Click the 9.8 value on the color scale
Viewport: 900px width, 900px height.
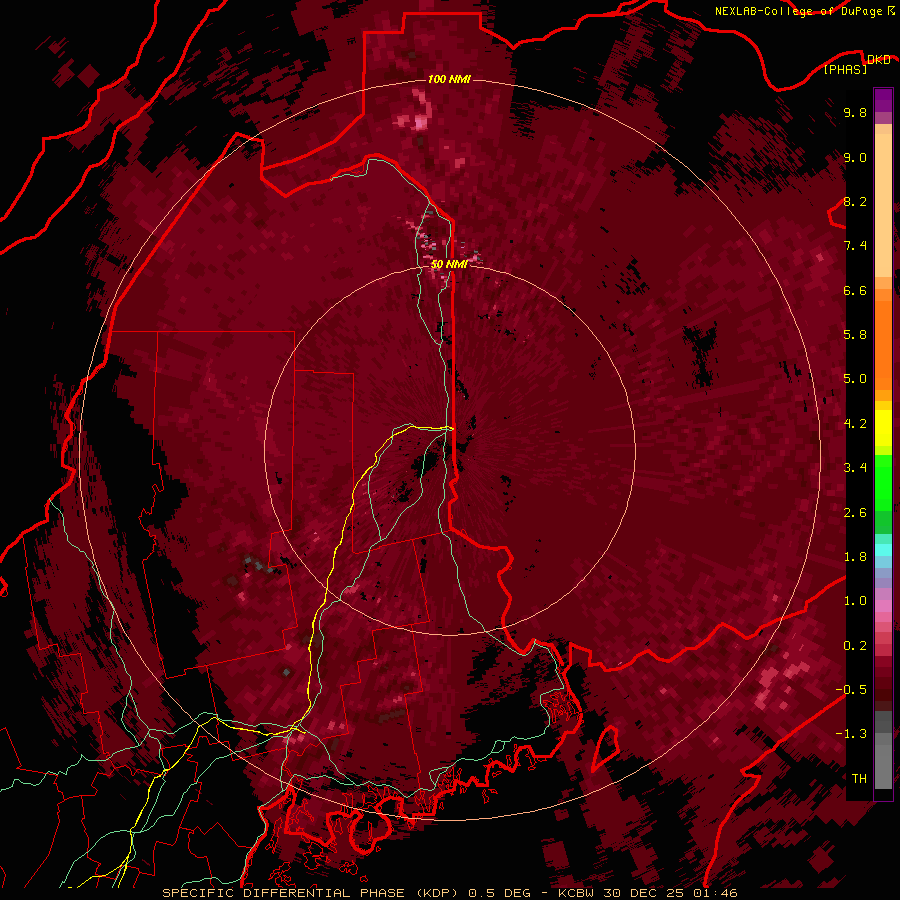point(855,112)
